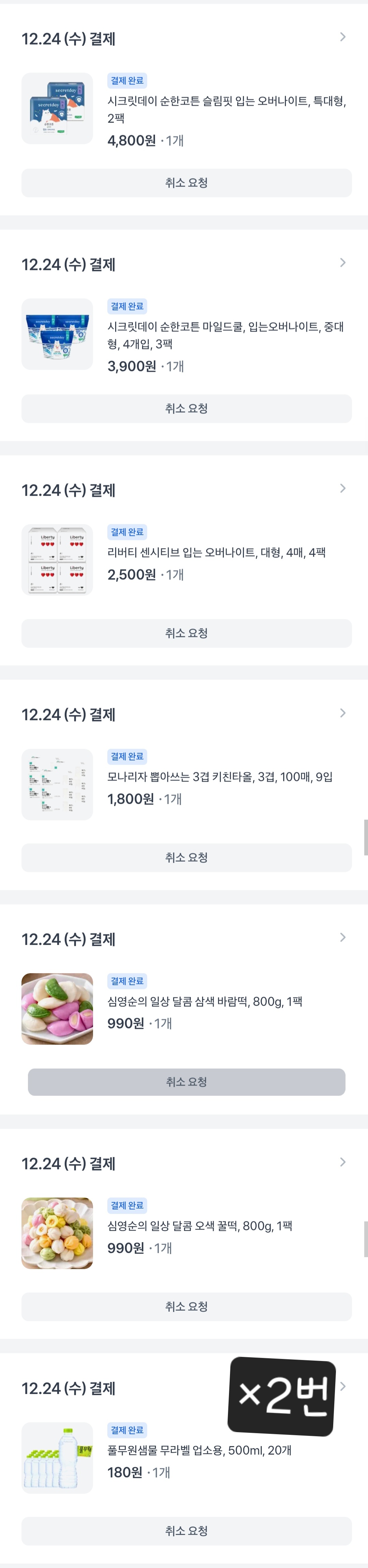Click the Secretday slim-fit overnight product thumbnail
The height and width of the screenshot is (1568, 368).
click(x=57, y=108)
